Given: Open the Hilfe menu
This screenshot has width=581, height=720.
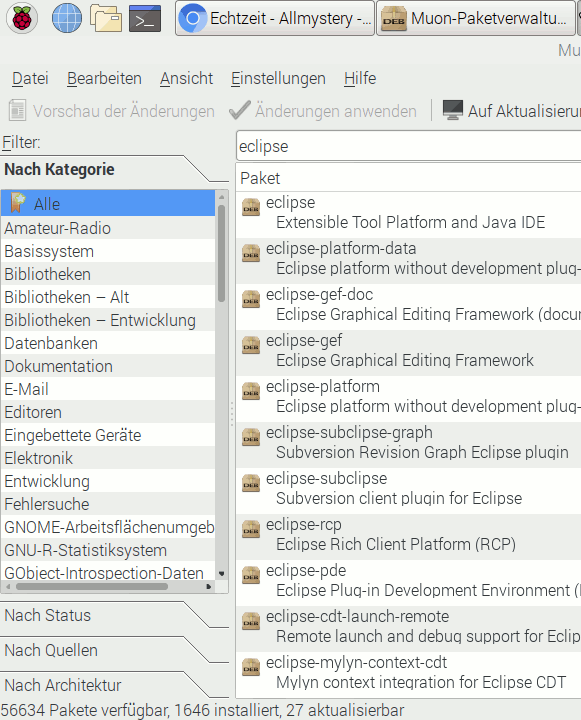Looking at the screenshot, I should (x=360, y=79).
